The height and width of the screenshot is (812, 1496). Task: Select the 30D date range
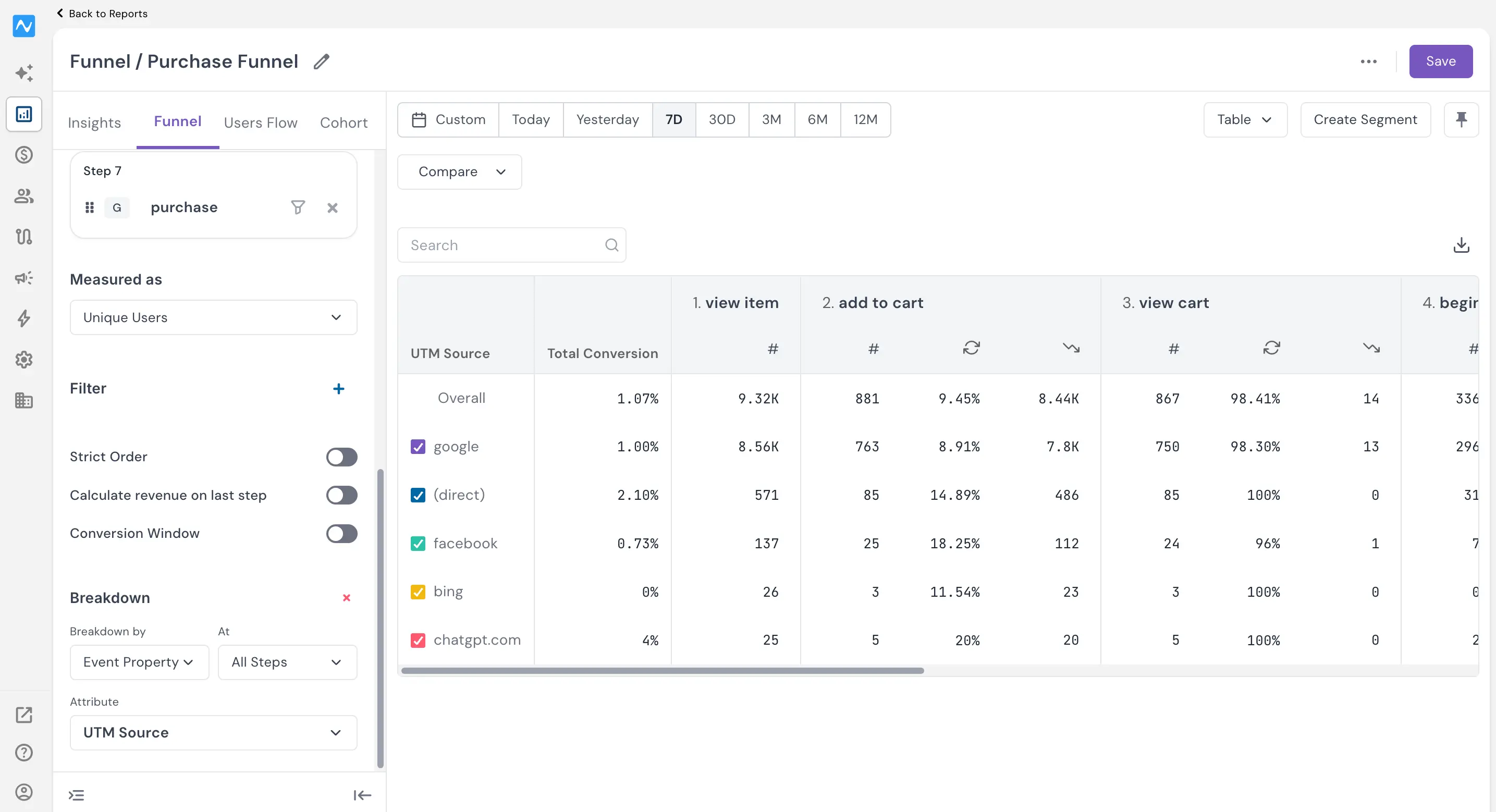722,120
